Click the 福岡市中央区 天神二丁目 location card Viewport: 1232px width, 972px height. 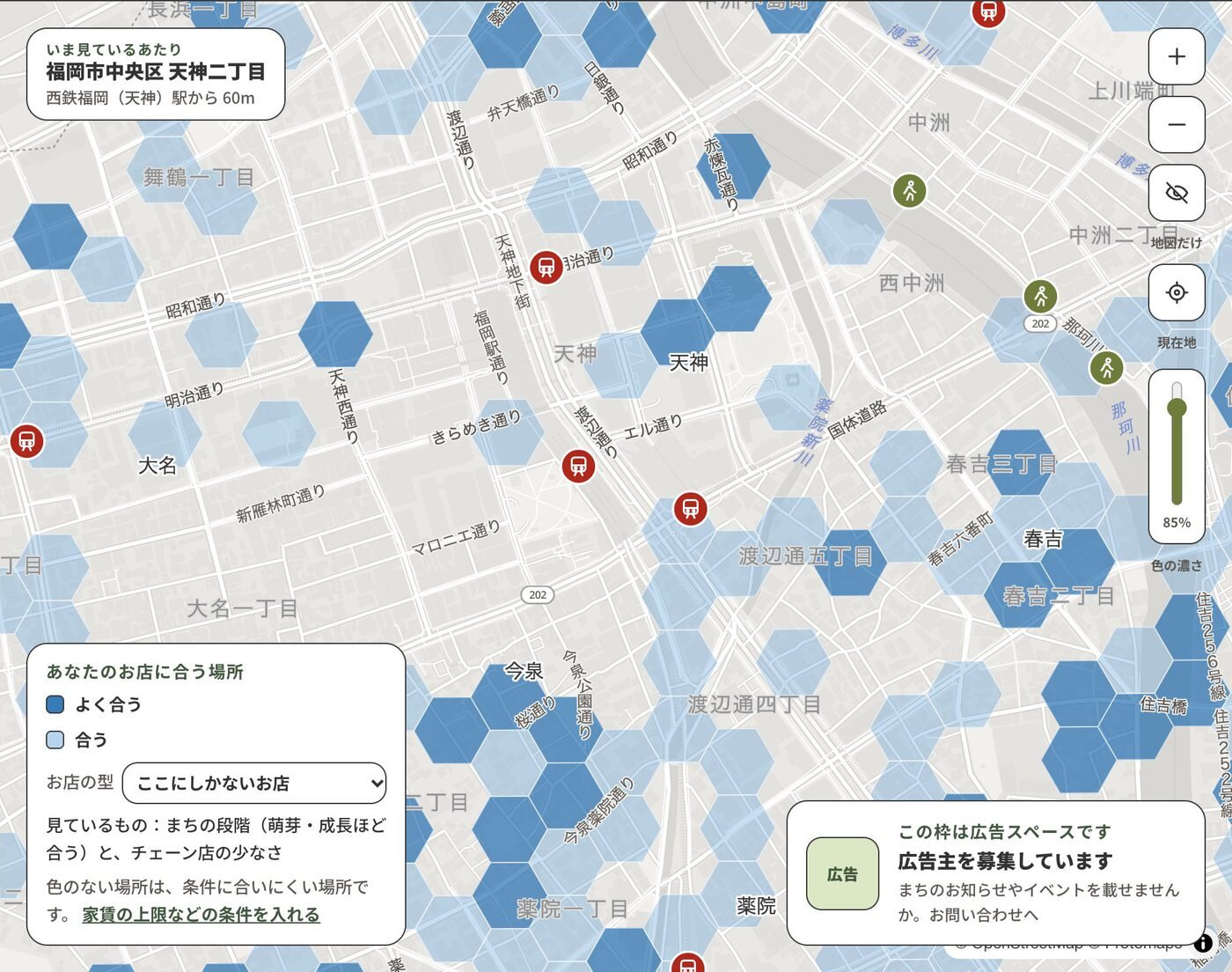click(156, 74)
